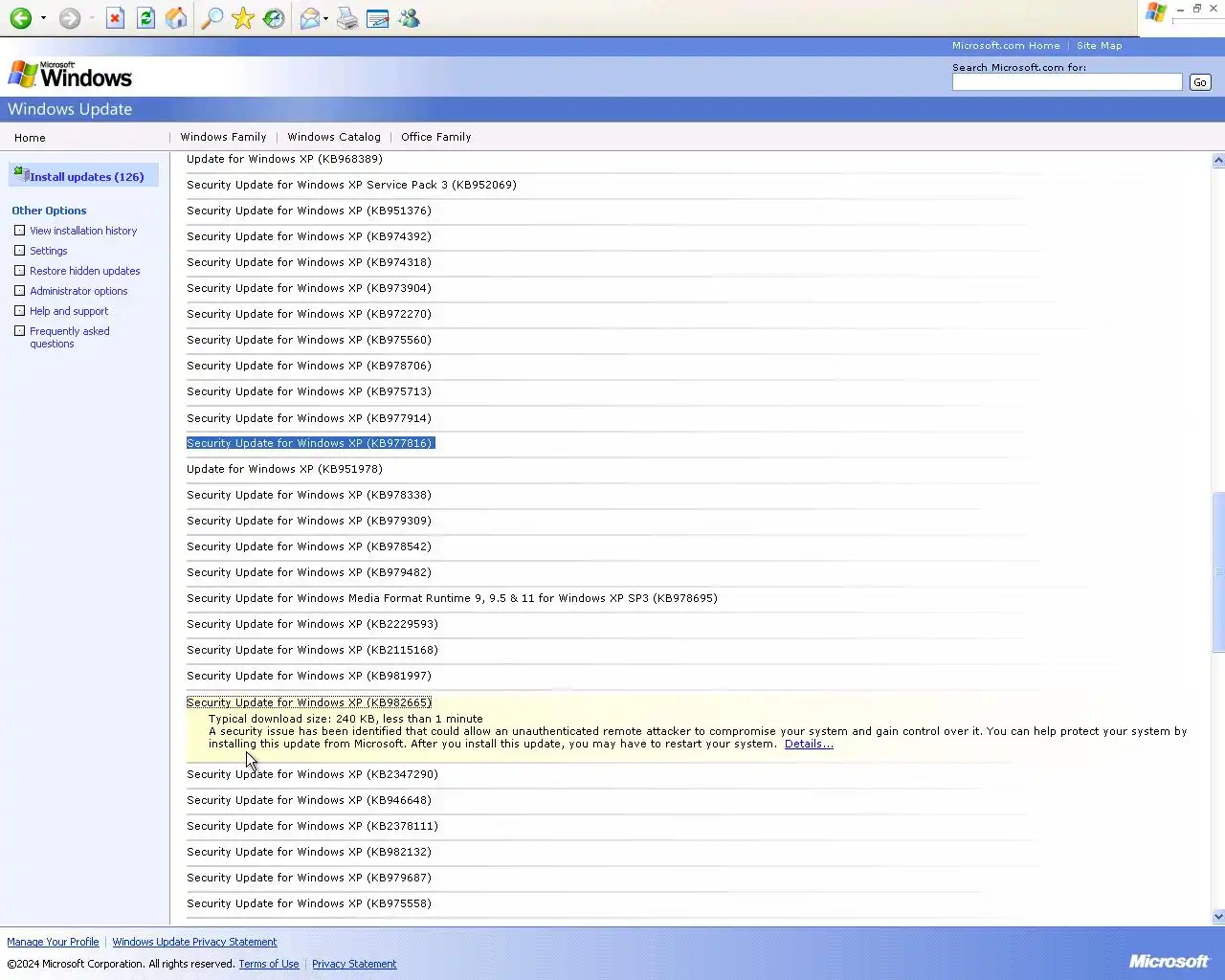
Task: Open Restore hidden updates
Action: (85, 271)
